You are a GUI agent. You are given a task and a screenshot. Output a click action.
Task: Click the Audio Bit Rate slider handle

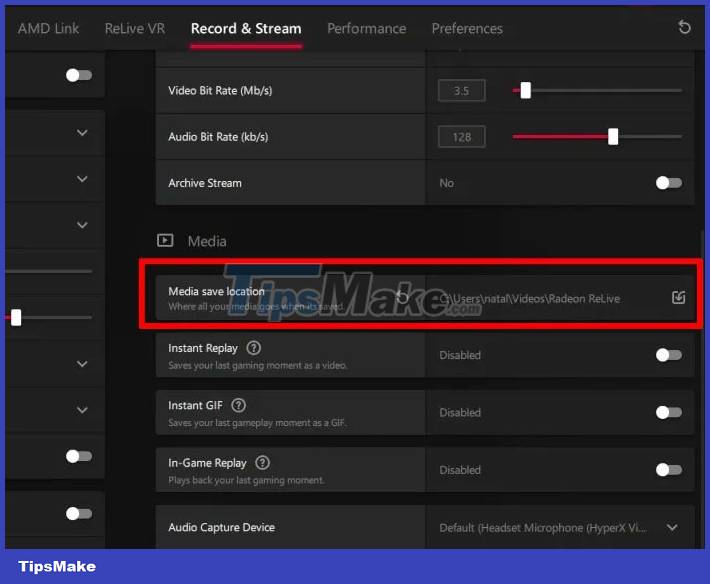(x=613, y=136)
